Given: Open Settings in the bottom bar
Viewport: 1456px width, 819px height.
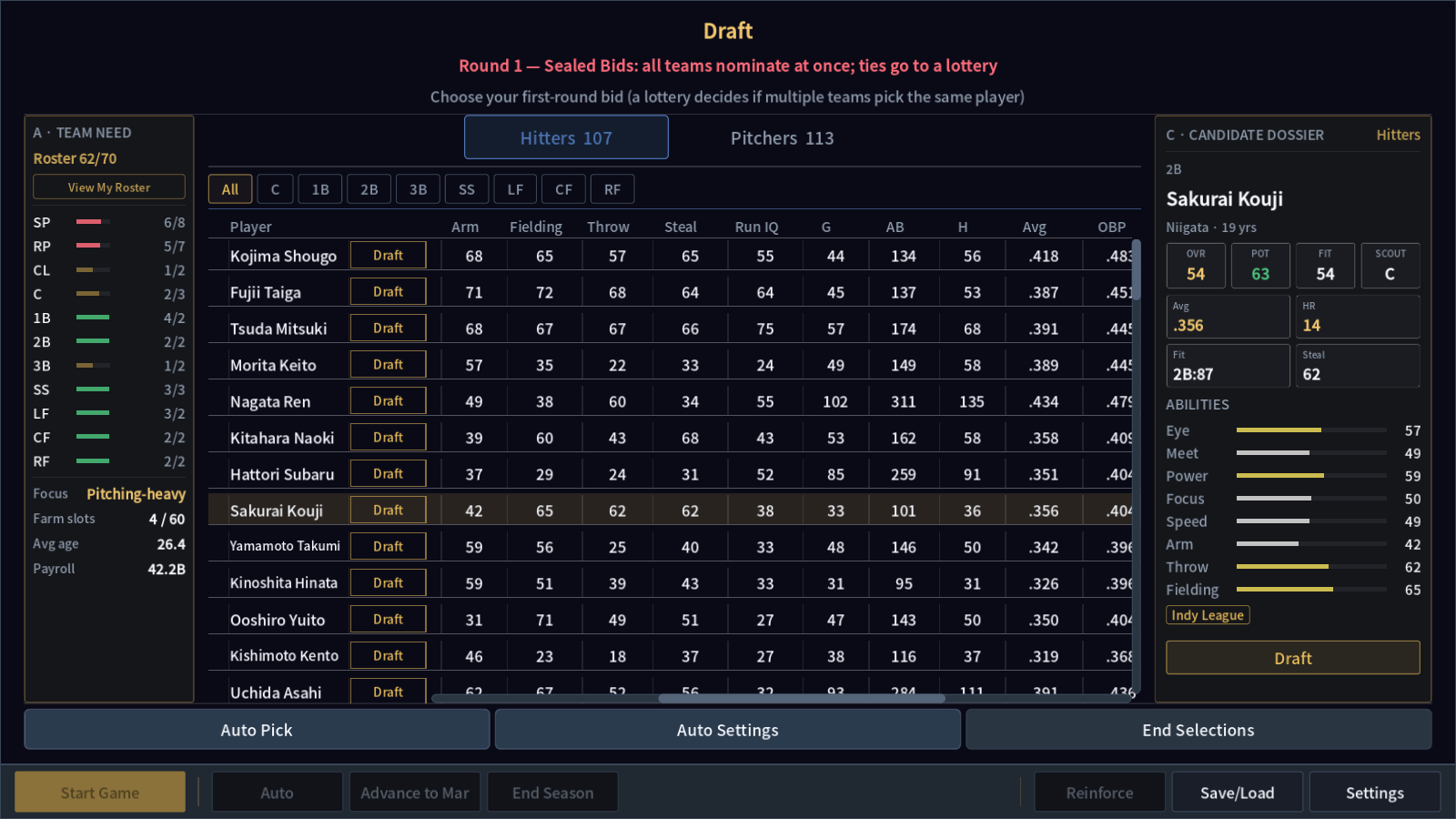Looking at the screenshot, I should pos(1374,793).
